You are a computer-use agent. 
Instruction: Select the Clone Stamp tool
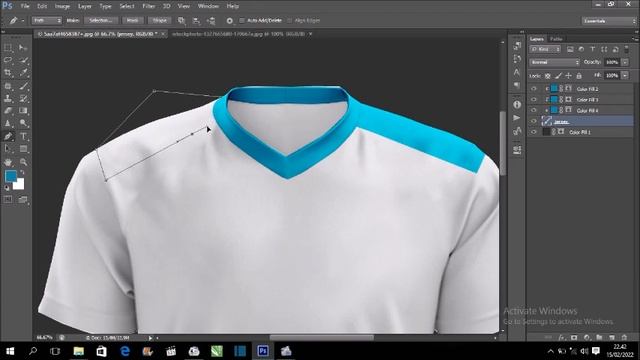[x=8, y=98]
